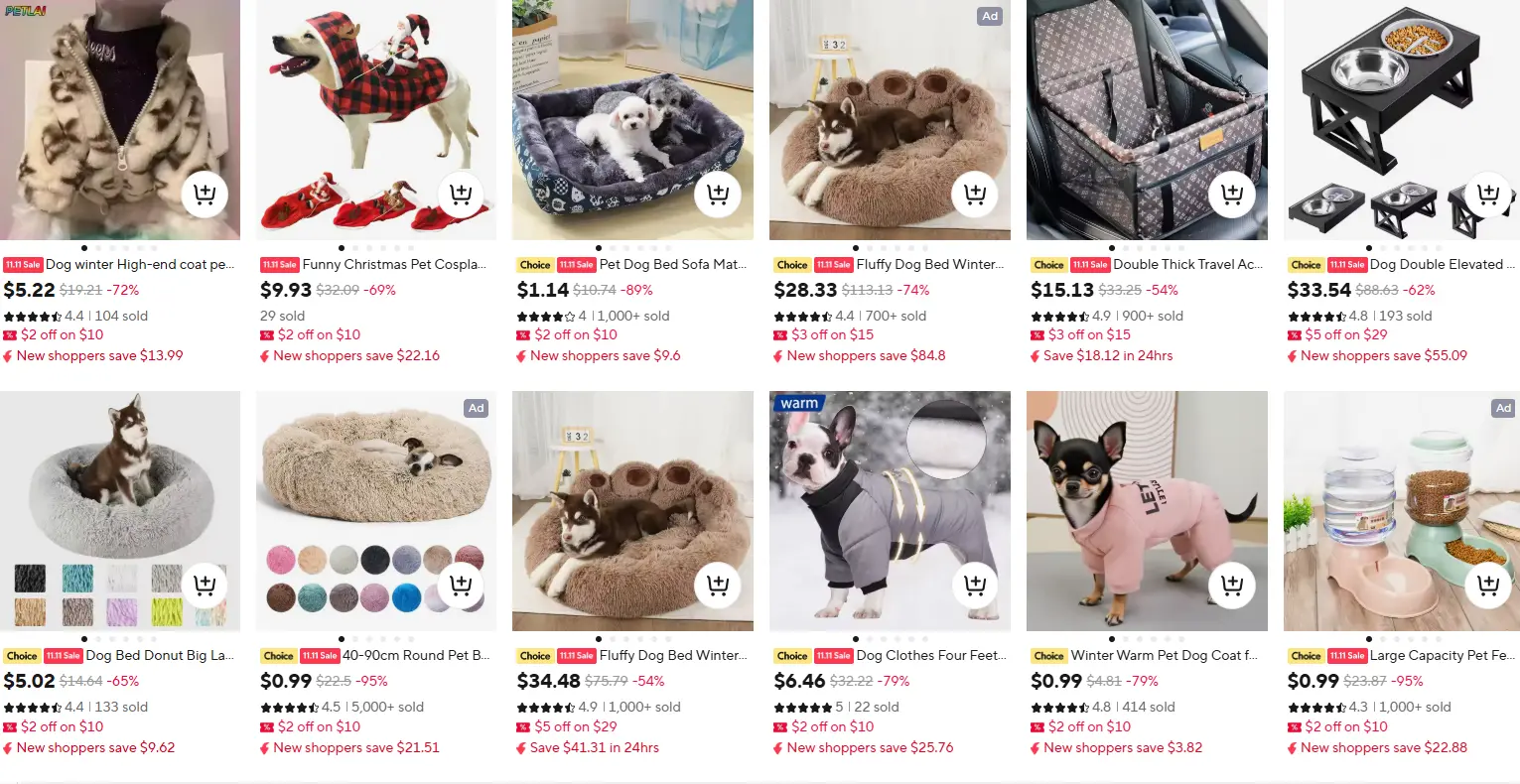Add the Funny Christmas Pet Cosplay to cart
Image resolution: width=1520 pixels, height=784 pixels.
coord(461,195)
